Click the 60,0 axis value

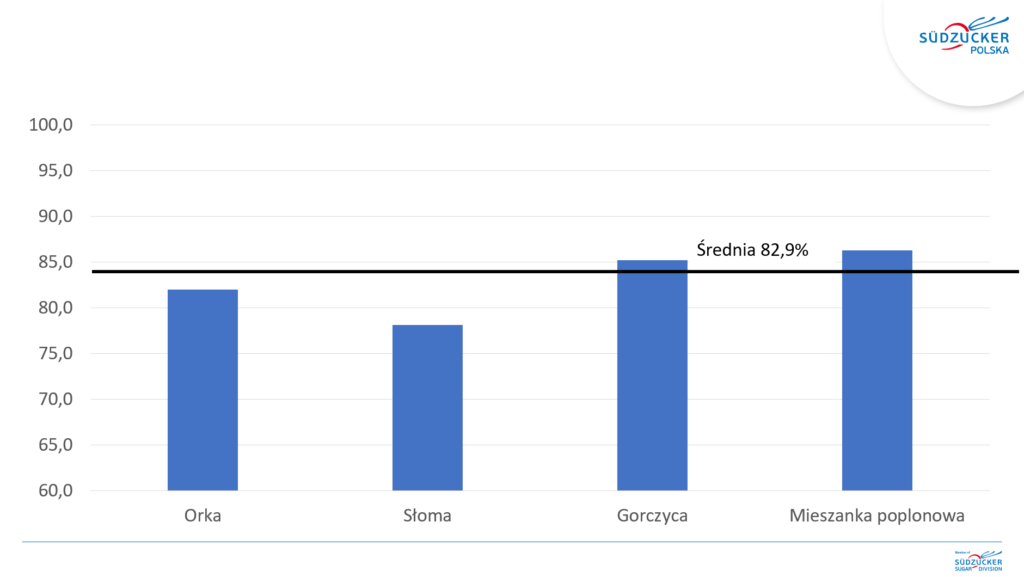coord(56,490)
